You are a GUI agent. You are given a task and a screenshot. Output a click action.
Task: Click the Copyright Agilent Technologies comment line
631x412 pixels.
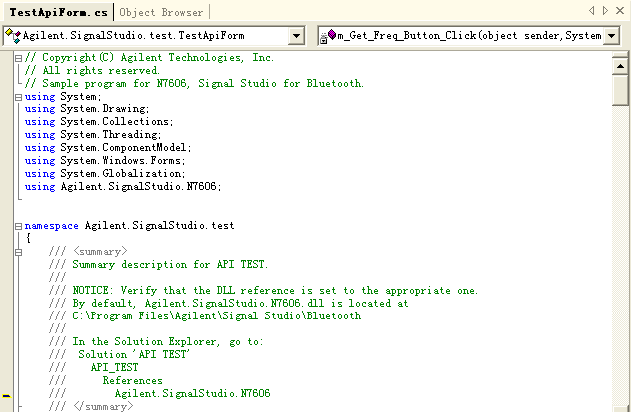tap(149, 58)
